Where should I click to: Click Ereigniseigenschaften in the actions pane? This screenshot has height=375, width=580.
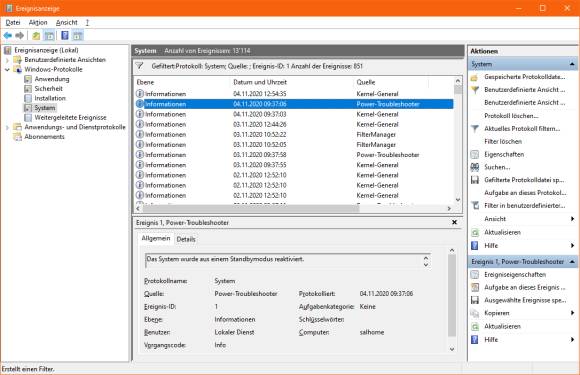coord(515,275)
